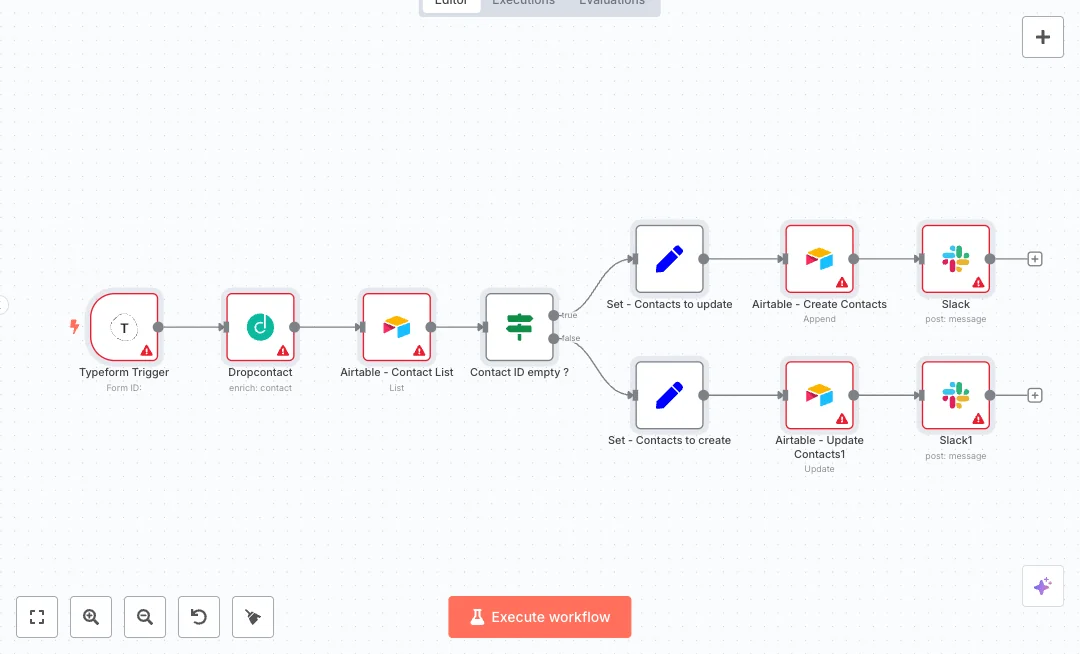Open the Contact ID empty IF node
The width and height of the screenshot is (1080, 654).
[519, 327]
